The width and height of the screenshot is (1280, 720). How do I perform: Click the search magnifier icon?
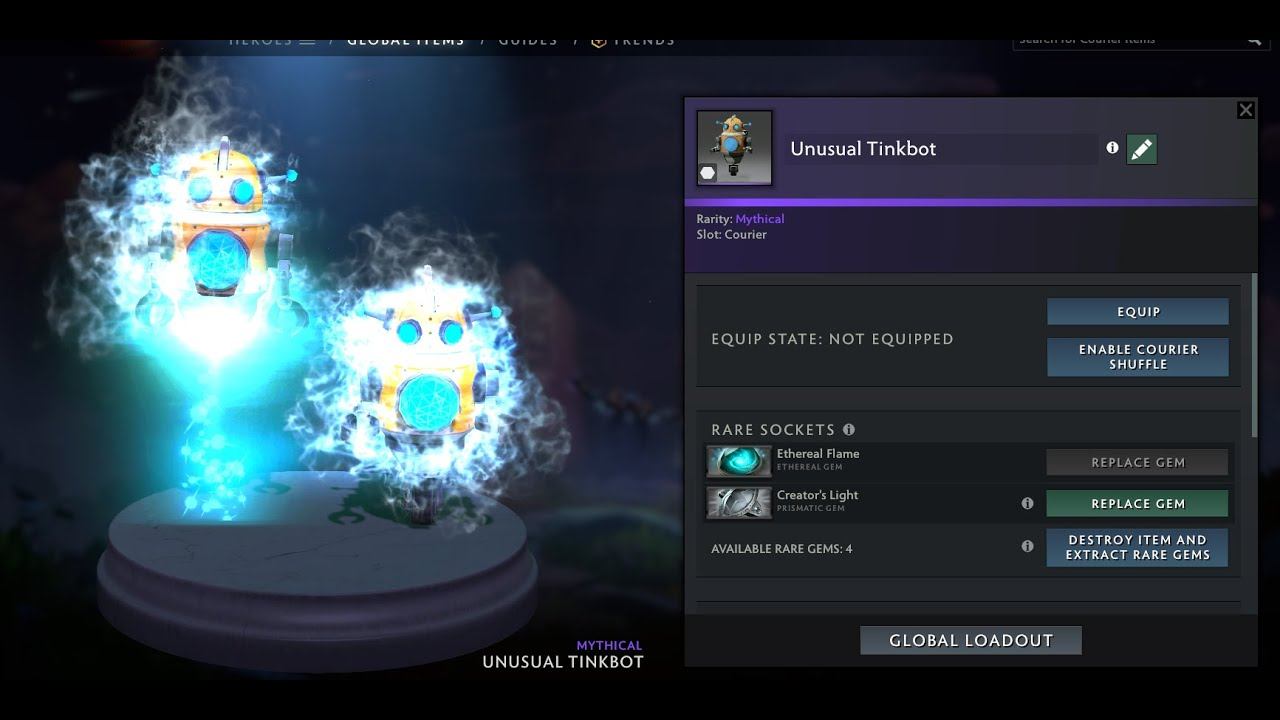click(1254, 41)
